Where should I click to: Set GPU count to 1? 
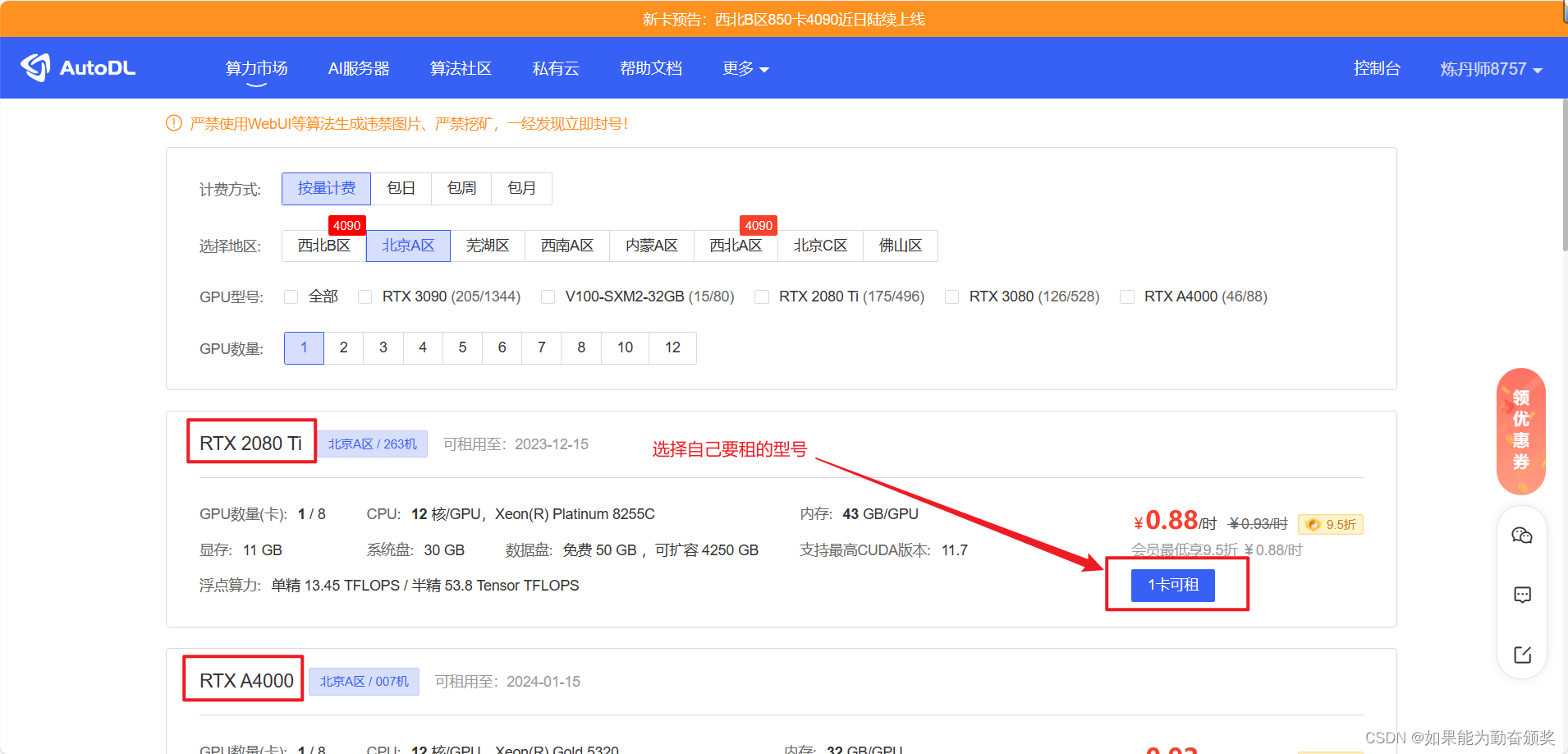[x=304, y=347]
